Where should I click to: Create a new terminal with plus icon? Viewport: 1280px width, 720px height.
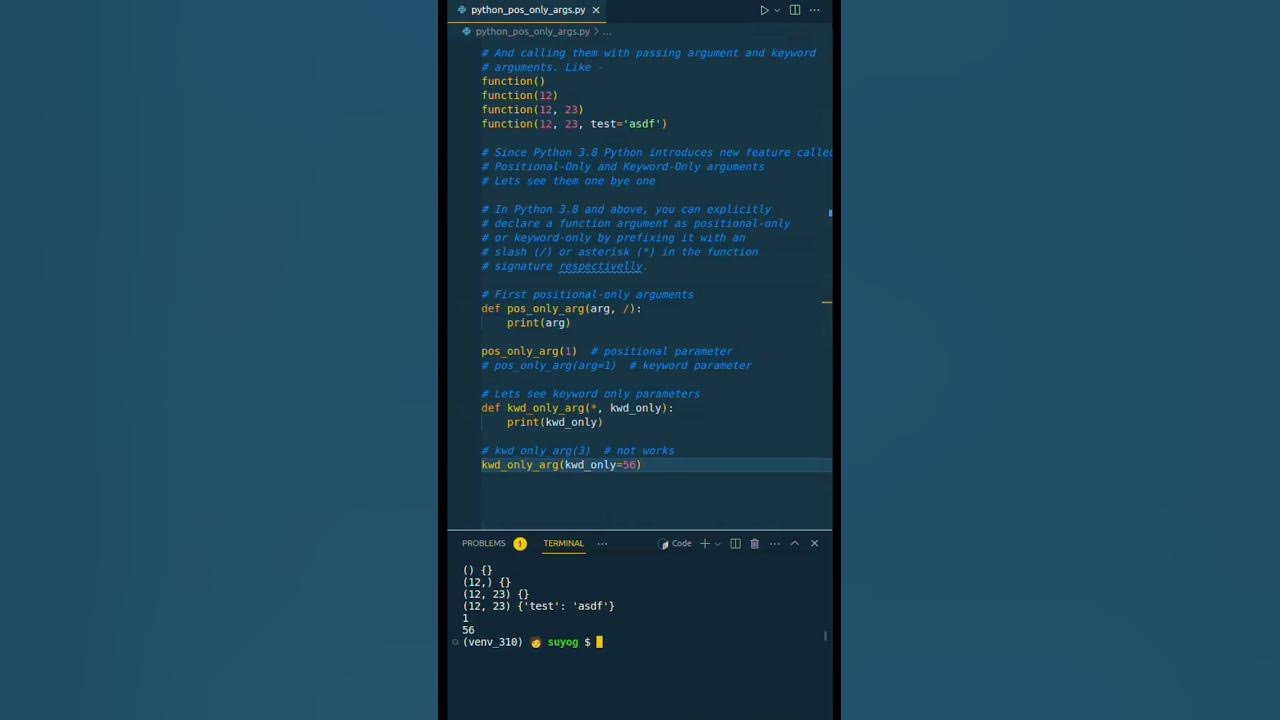click(704, 544)
